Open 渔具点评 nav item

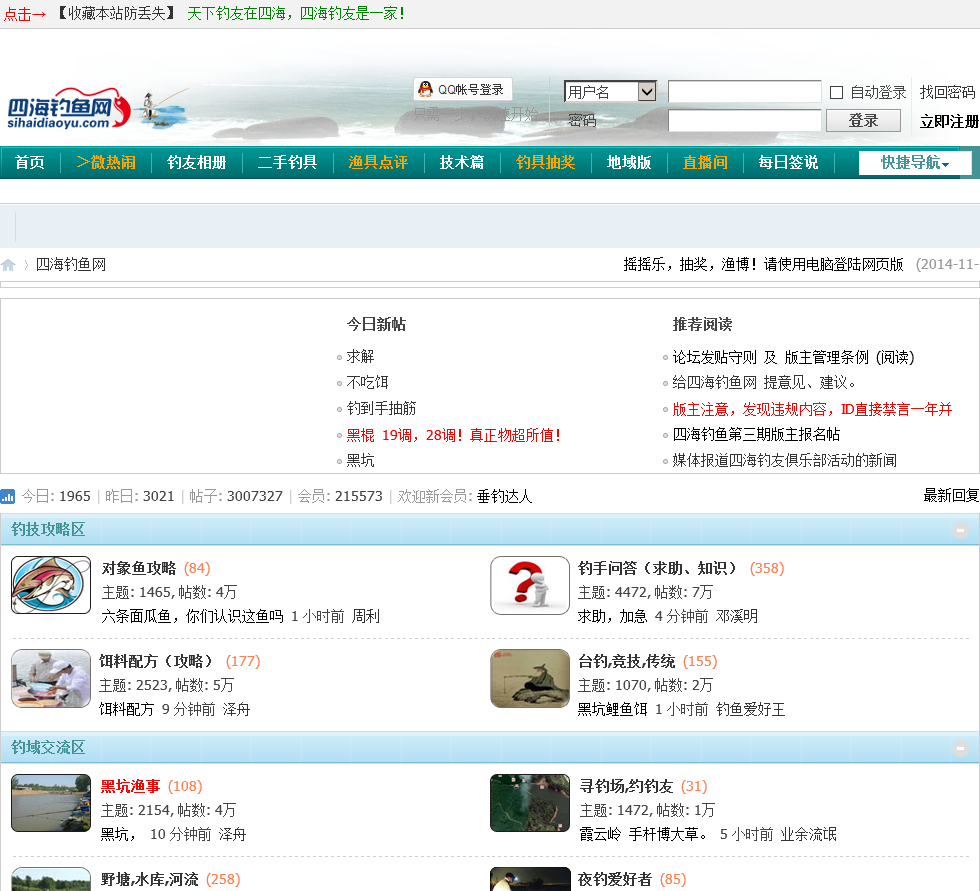(x=378, y=162)
